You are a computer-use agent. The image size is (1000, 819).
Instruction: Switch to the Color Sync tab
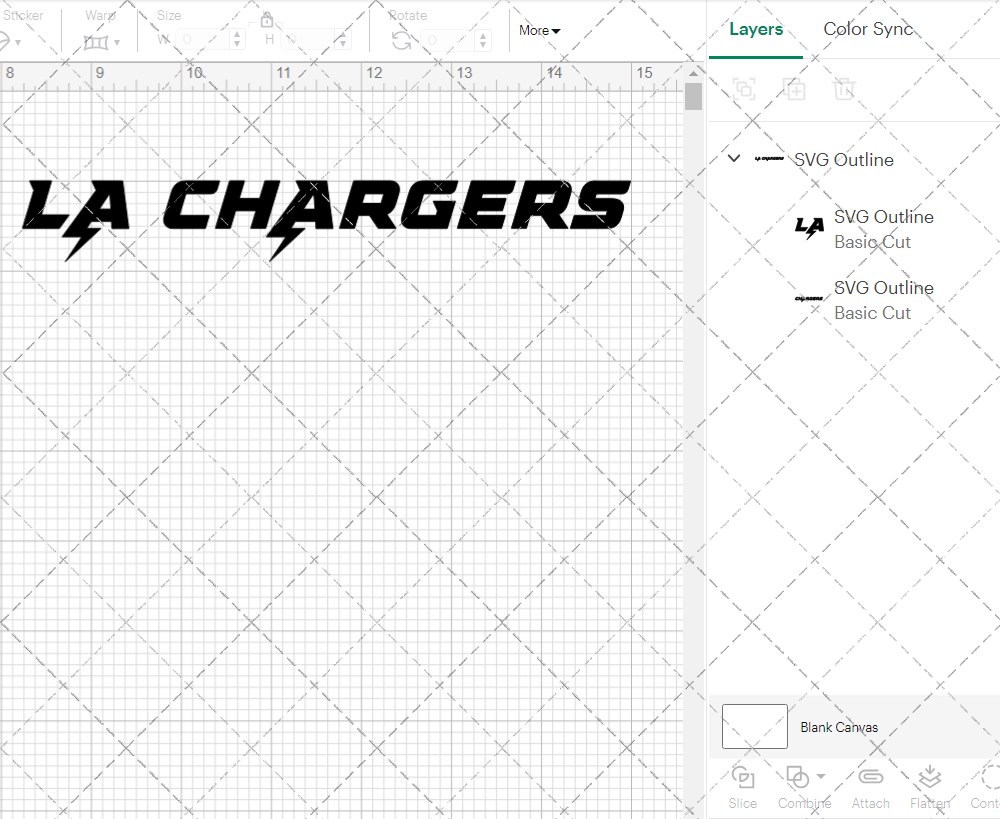(868, 29)
